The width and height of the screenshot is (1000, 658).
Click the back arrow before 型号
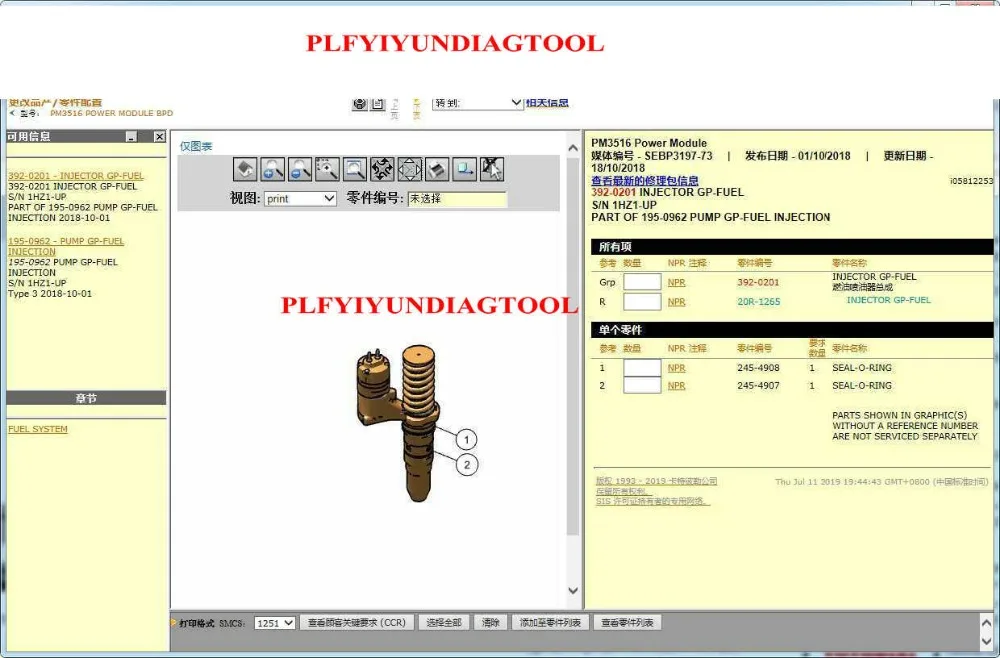click(12, 113)
